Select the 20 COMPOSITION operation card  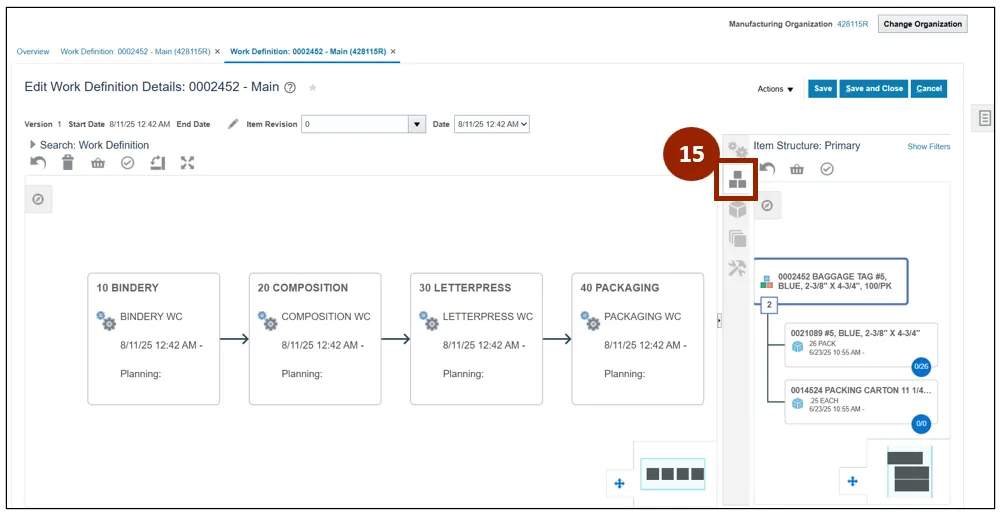tap(315, 339)
